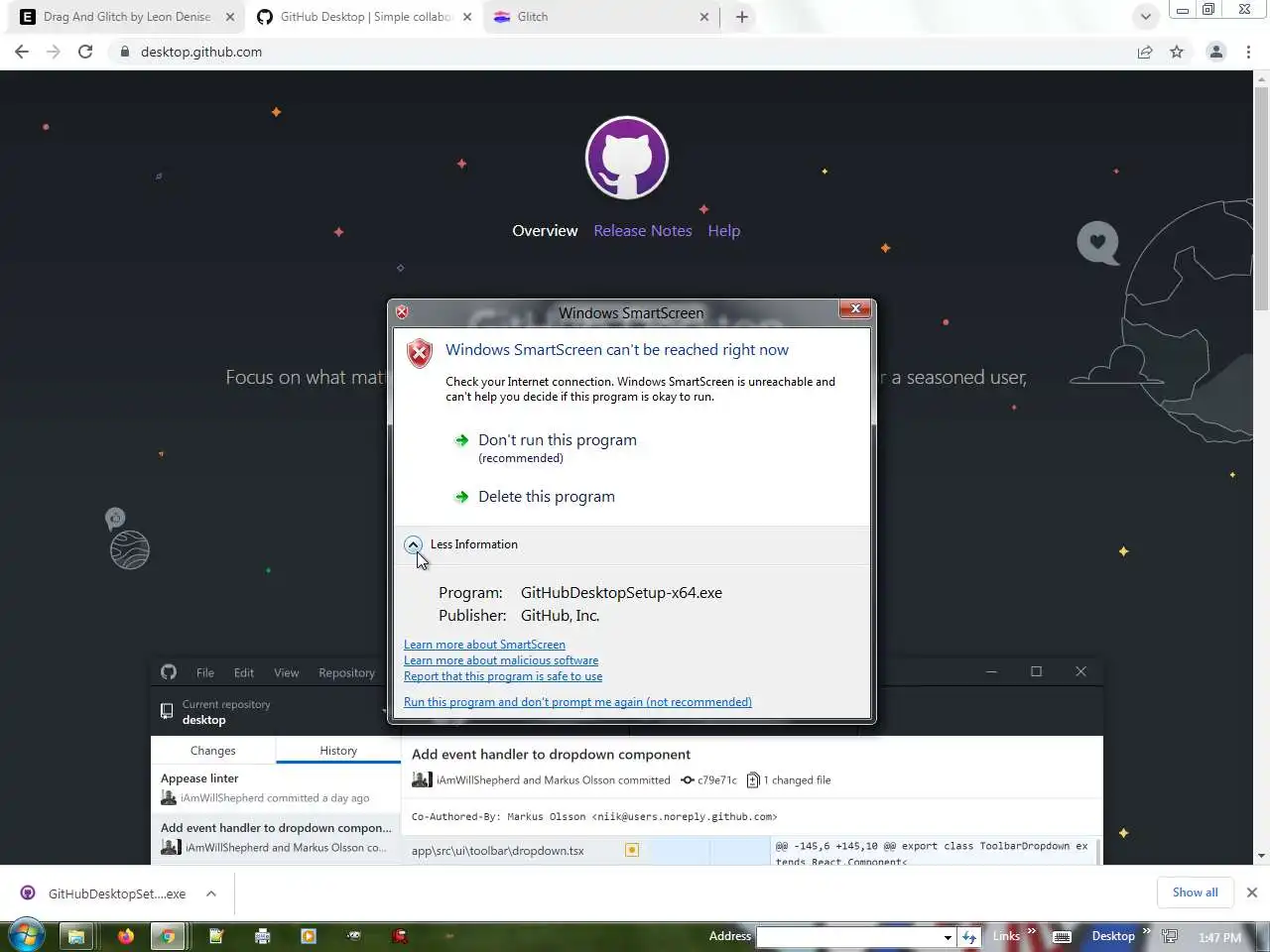Screen dimensions: 1270x952
Task: Select 'Add event handler to dropdown compon...' commit
Action: click(276, 837)
